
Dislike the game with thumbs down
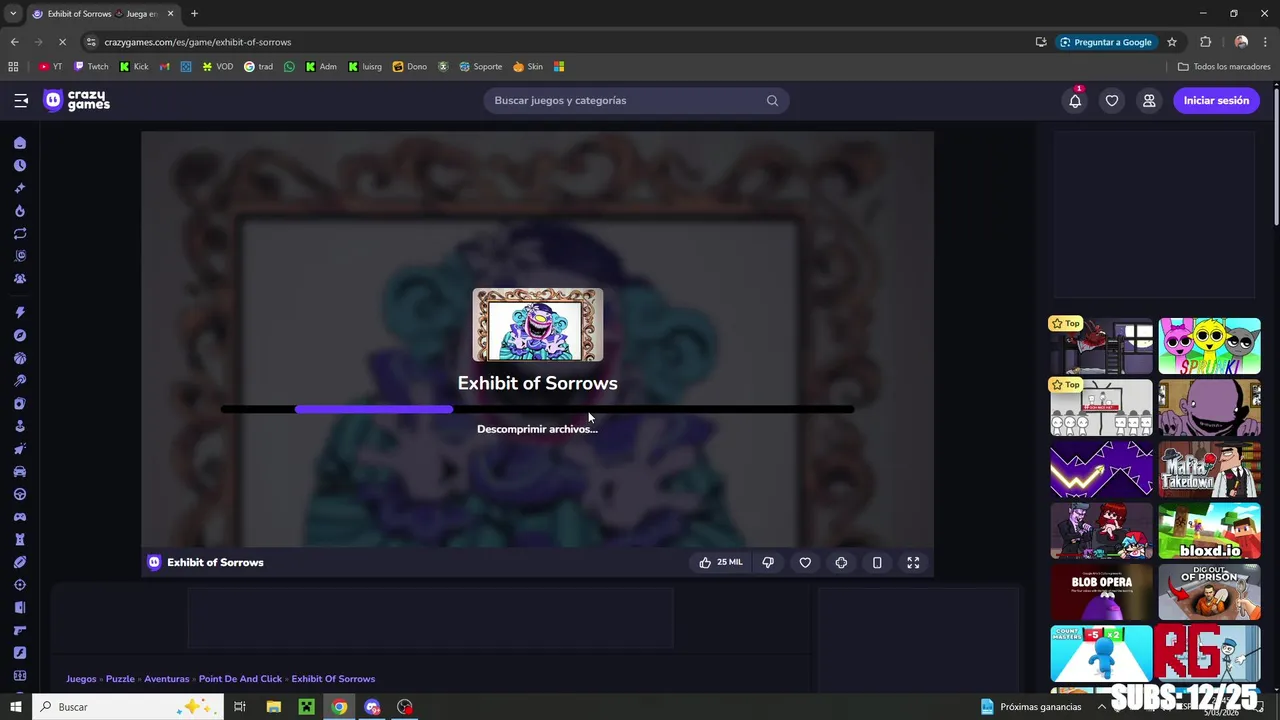click(768, 562)
